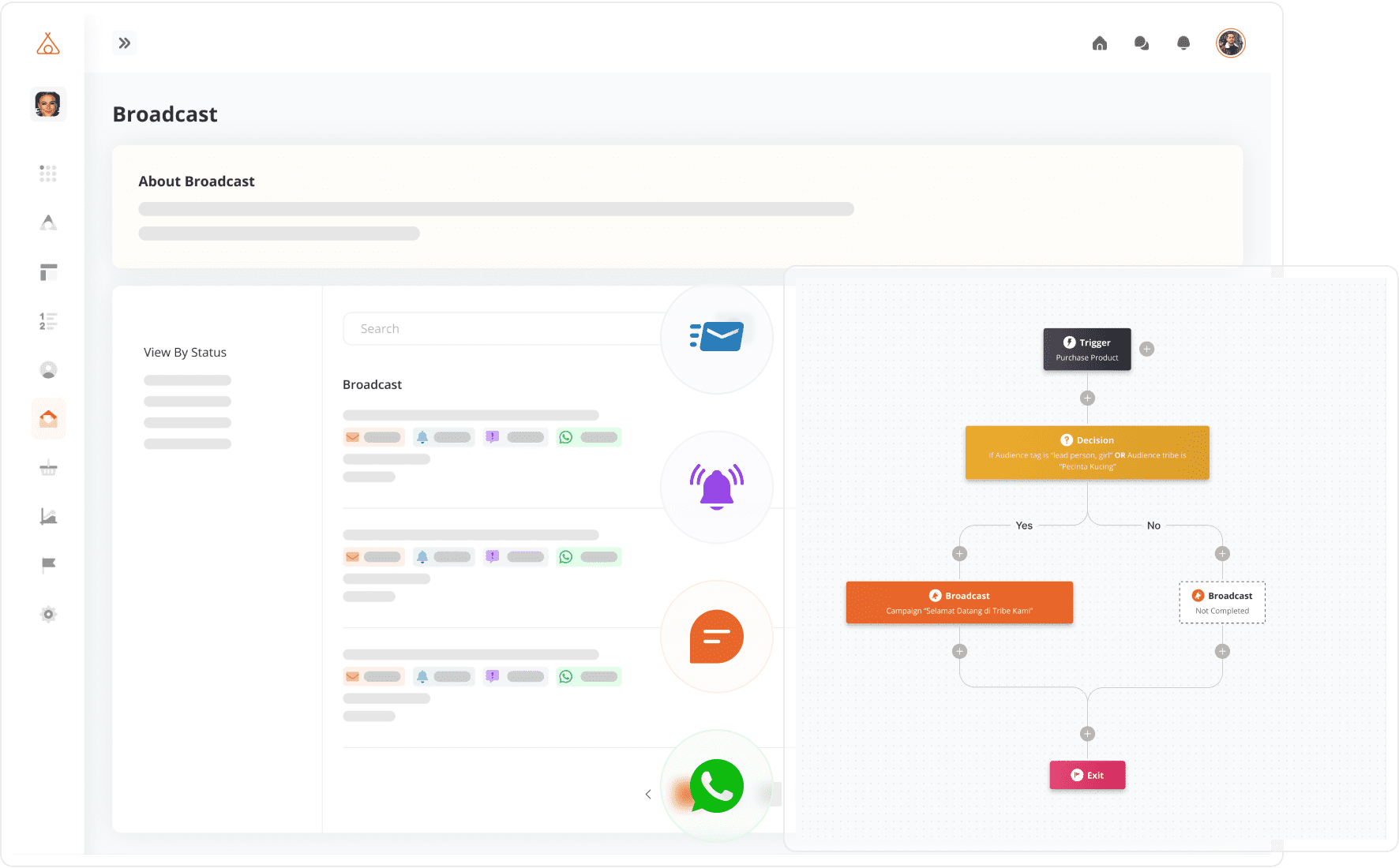The height and width of the screenshot is (868, 1399).
Task: Open user profile avatar at top right
Action: pos(1230,43)
